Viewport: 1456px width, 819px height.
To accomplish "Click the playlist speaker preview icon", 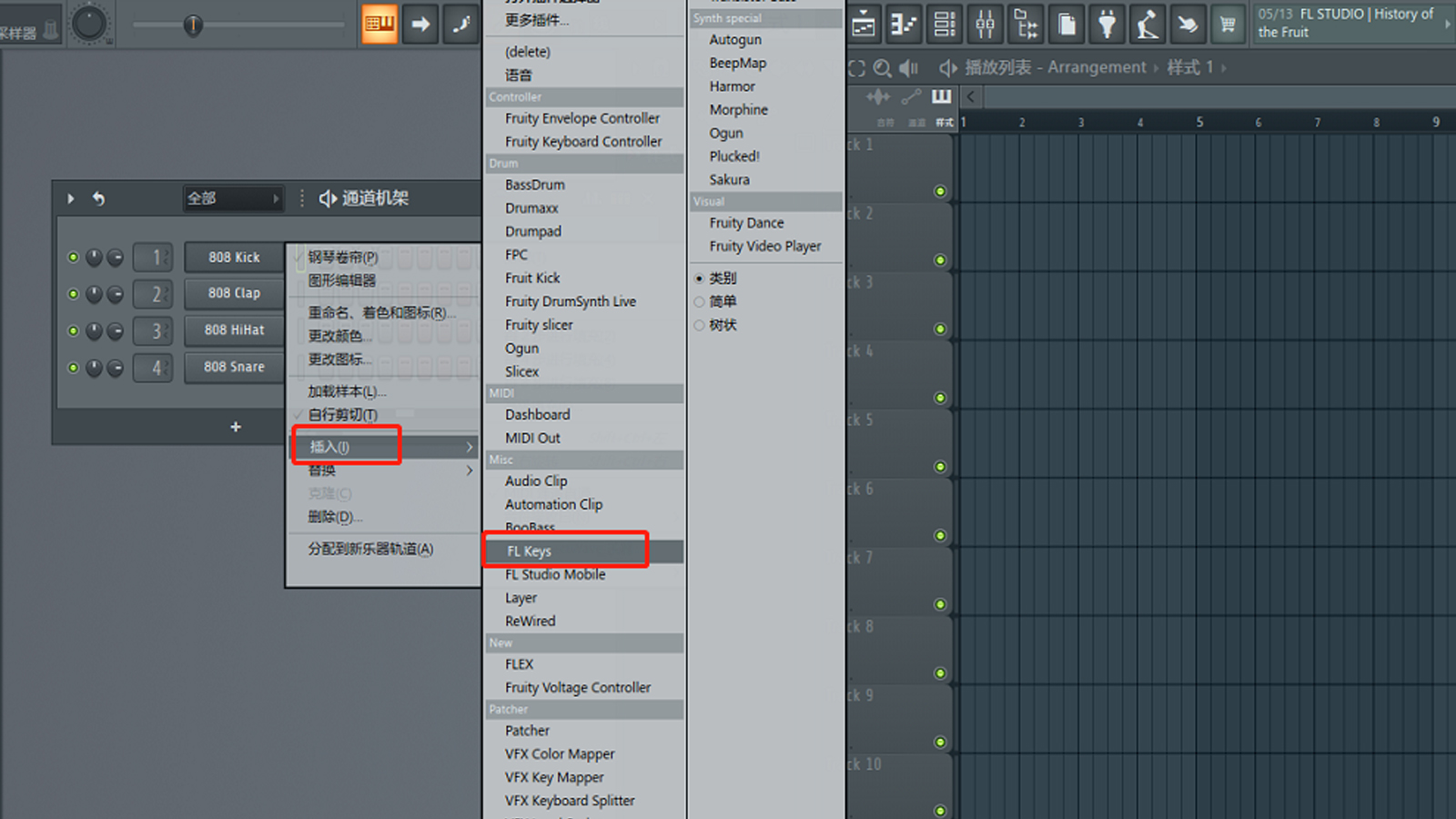I will click(908, 68).
